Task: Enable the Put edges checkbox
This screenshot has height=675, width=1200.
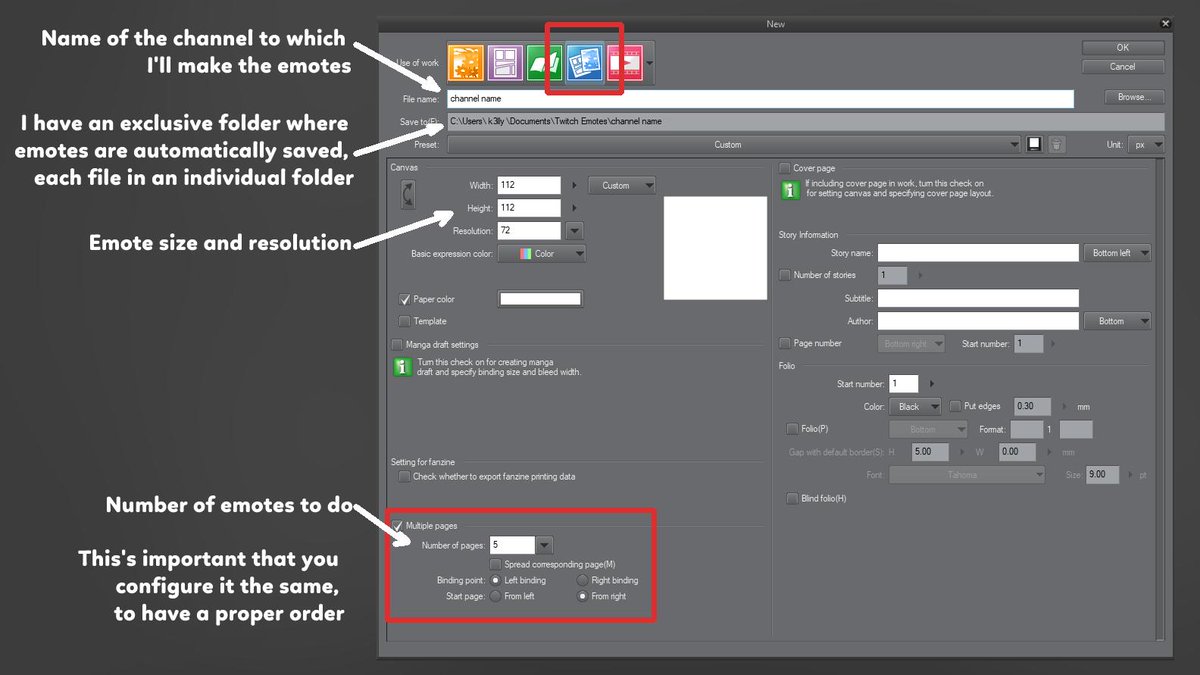Action: click(x=955, y=407)
